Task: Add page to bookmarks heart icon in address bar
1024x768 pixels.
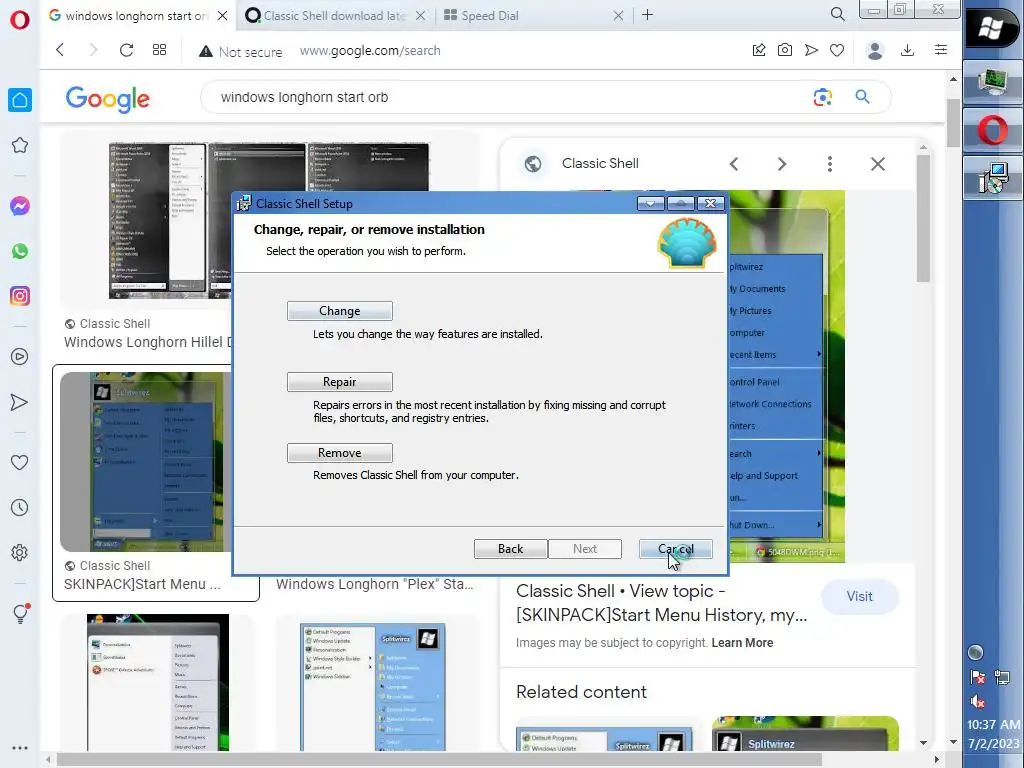Action: pyautogui.click(x=837, y=50)
